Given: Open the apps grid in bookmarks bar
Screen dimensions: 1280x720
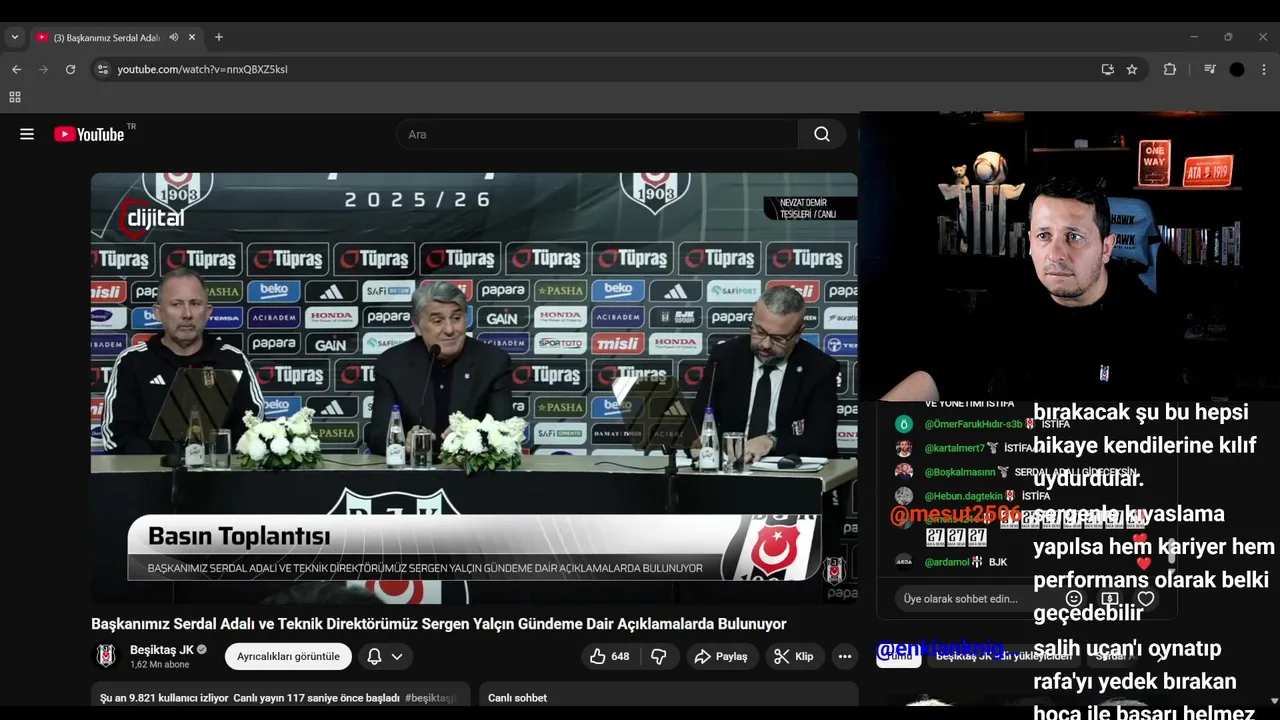Looking at the screenshot, I should [15, 97].
